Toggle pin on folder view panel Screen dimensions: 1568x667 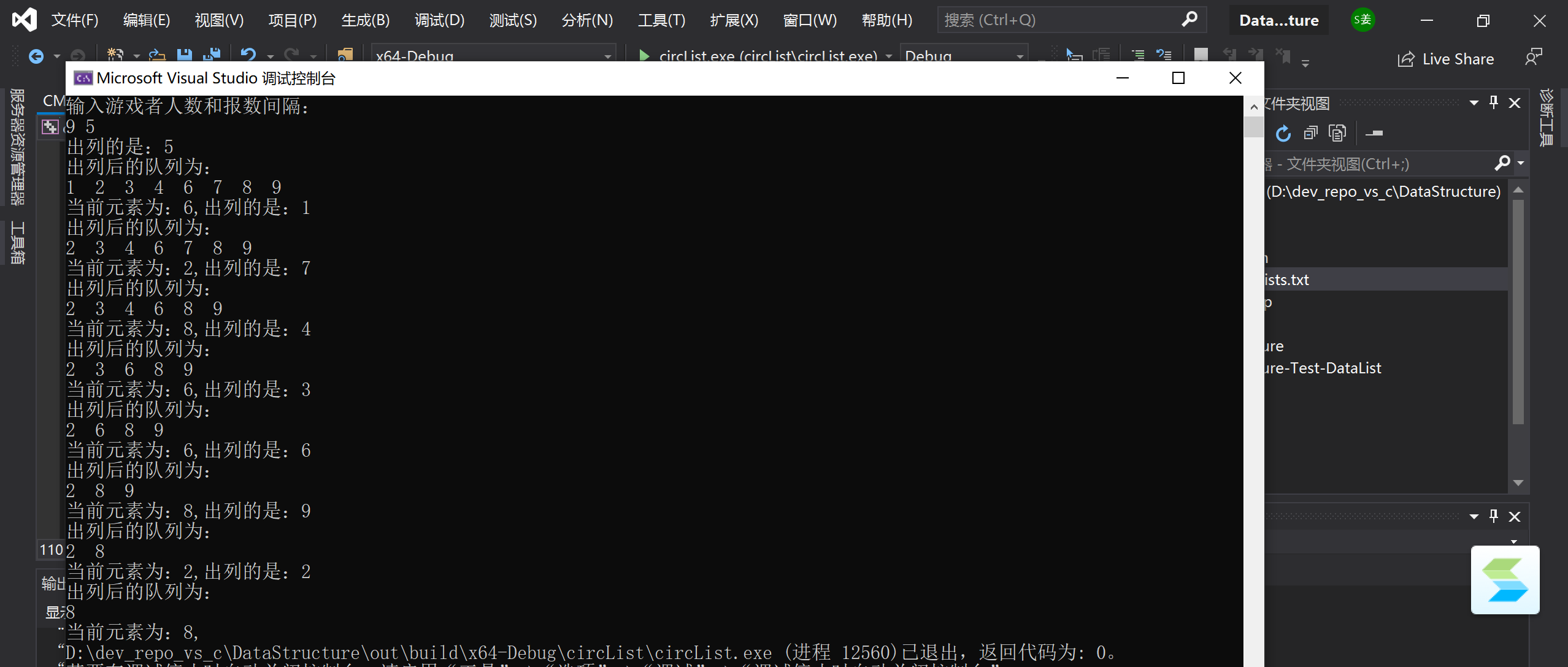pyautogui.click(x=1494, y=102)
